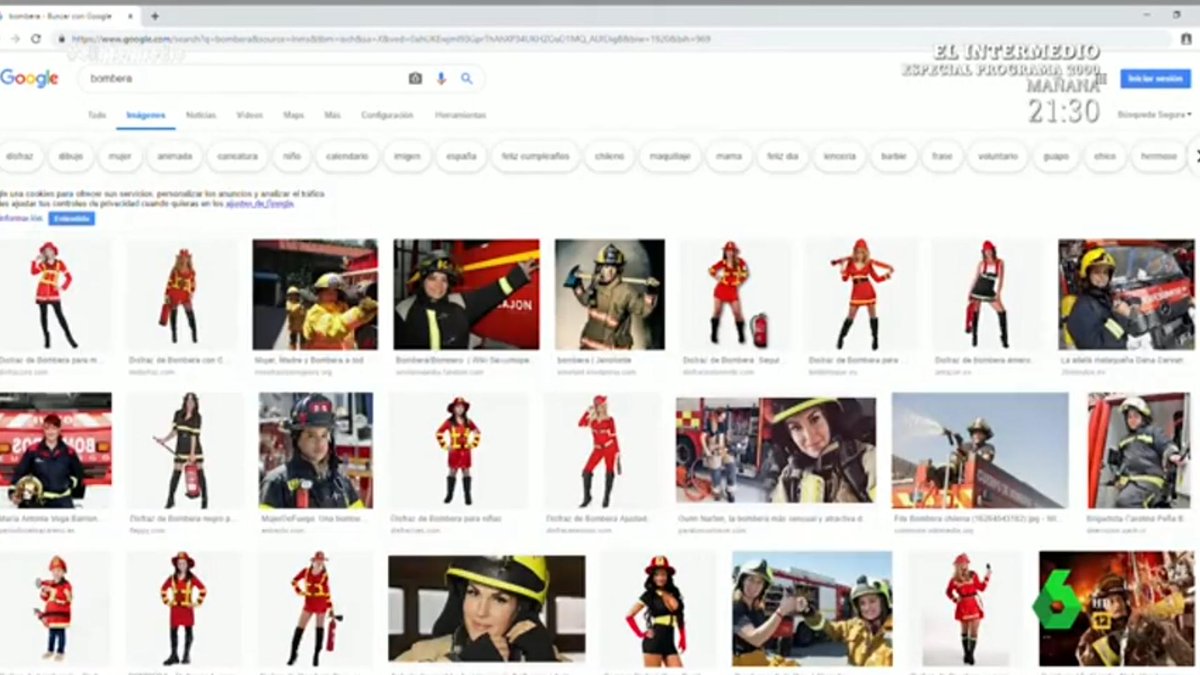This screenshot has height=675, width=1200.
Task: Open the 'MujerDeFuego' thumbnail
Action: [315, 450]
